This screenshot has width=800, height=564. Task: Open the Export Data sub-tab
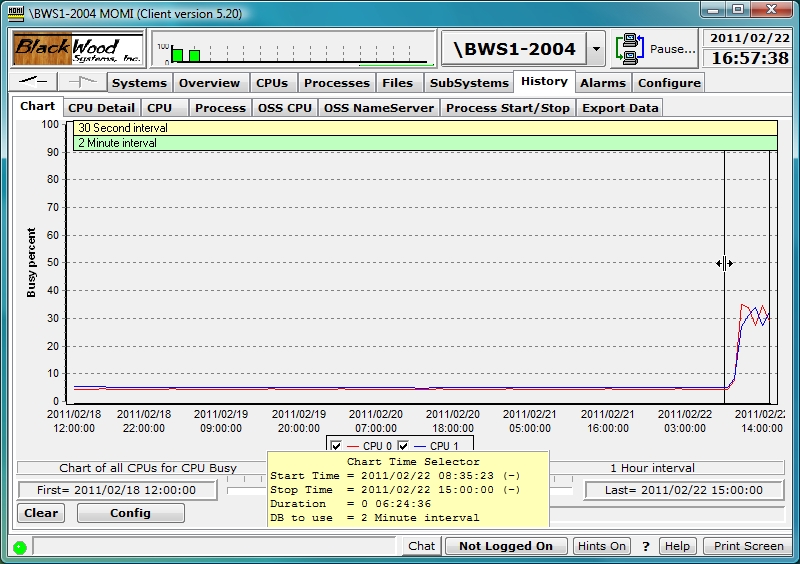(x=620, y=108)
